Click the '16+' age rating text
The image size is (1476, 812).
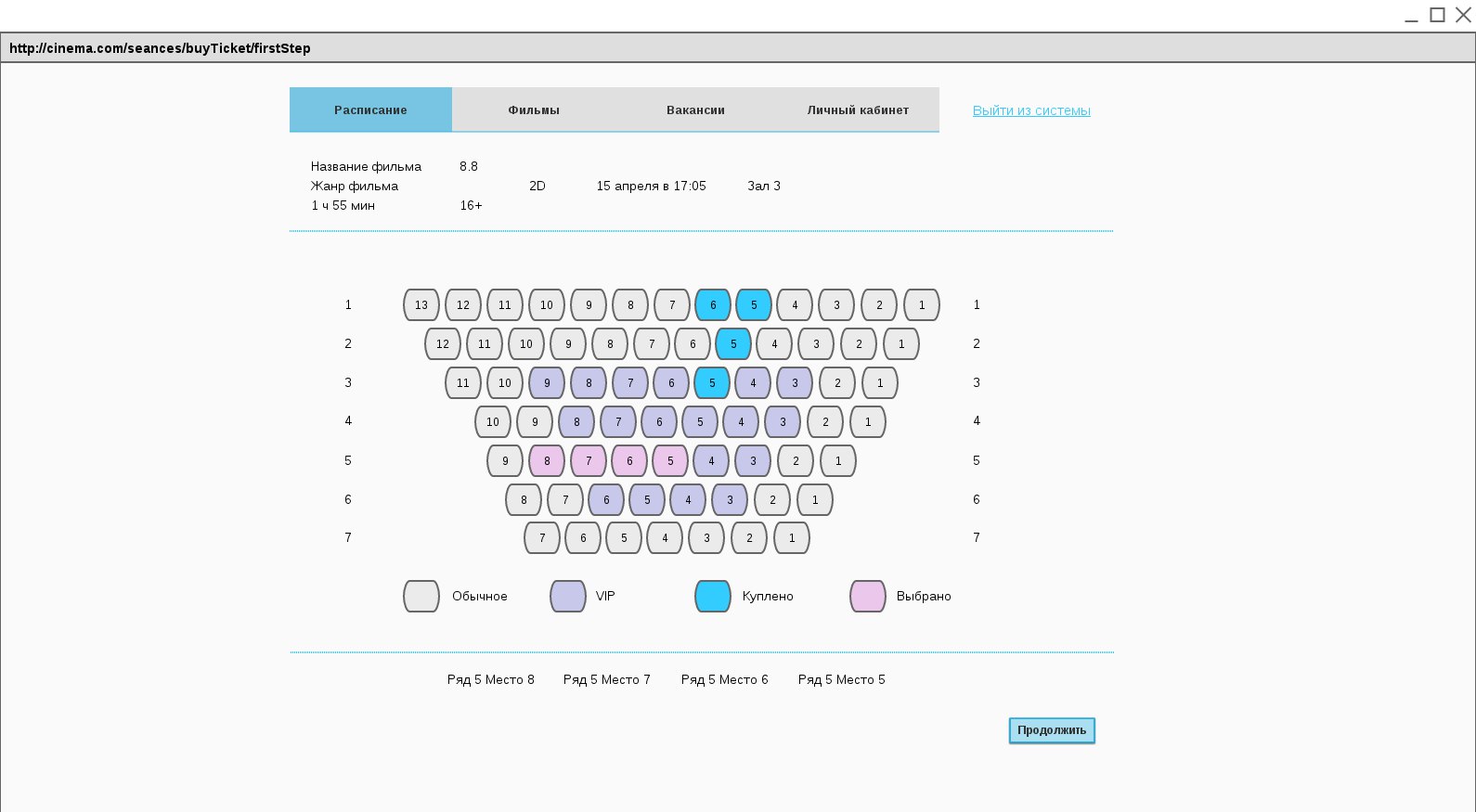[472, 205]
